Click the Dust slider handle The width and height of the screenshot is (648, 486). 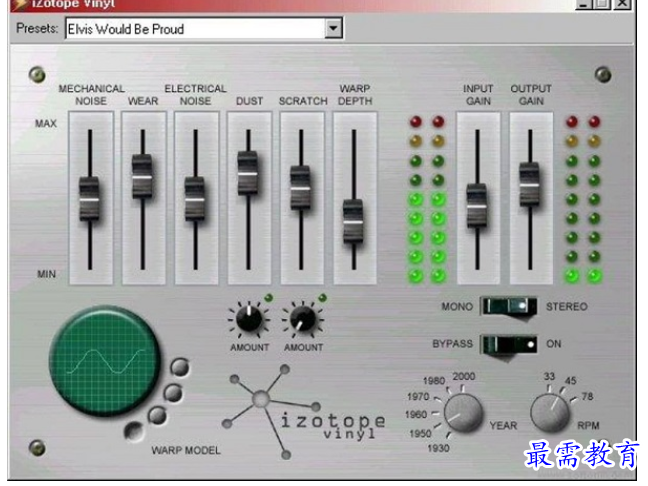coord(248,173)
